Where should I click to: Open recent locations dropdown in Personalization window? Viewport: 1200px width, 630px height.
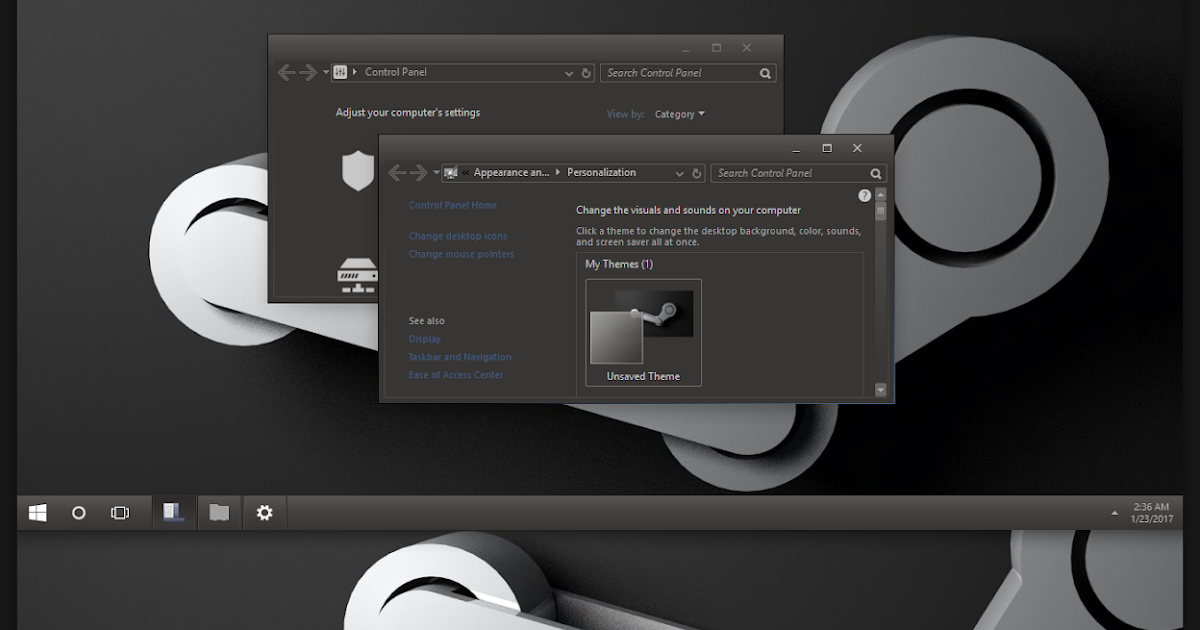(x=436, y=173)
